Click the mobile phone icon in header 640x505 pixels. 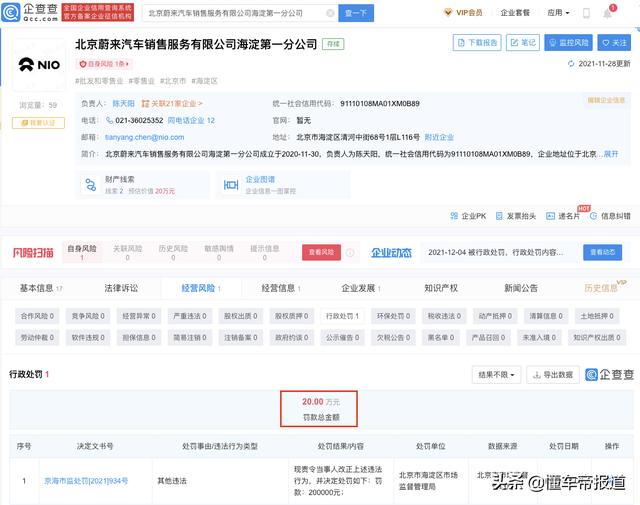click(586, 13)
